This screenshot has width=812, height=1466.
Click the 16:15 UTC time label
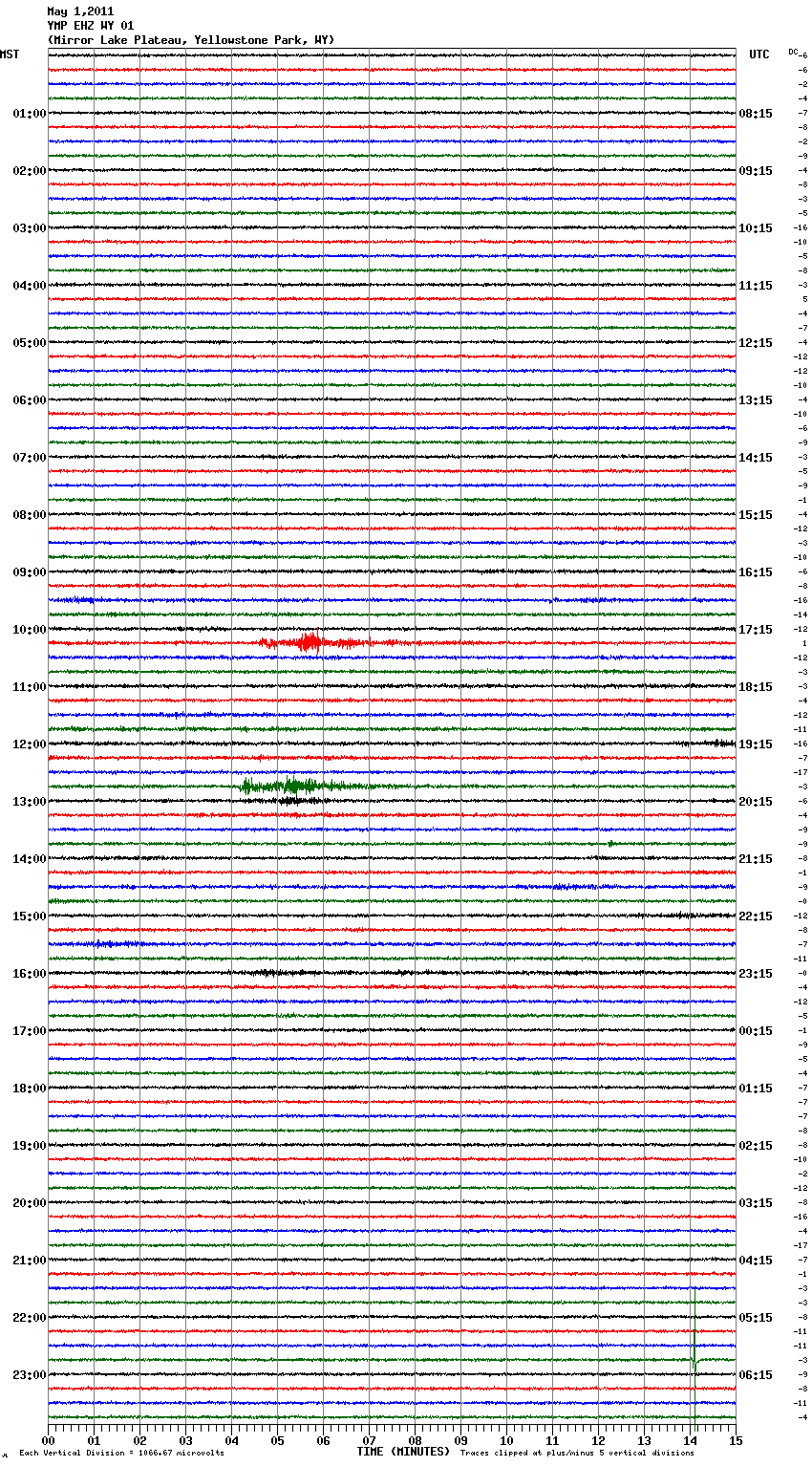click(x=756, y=572)
